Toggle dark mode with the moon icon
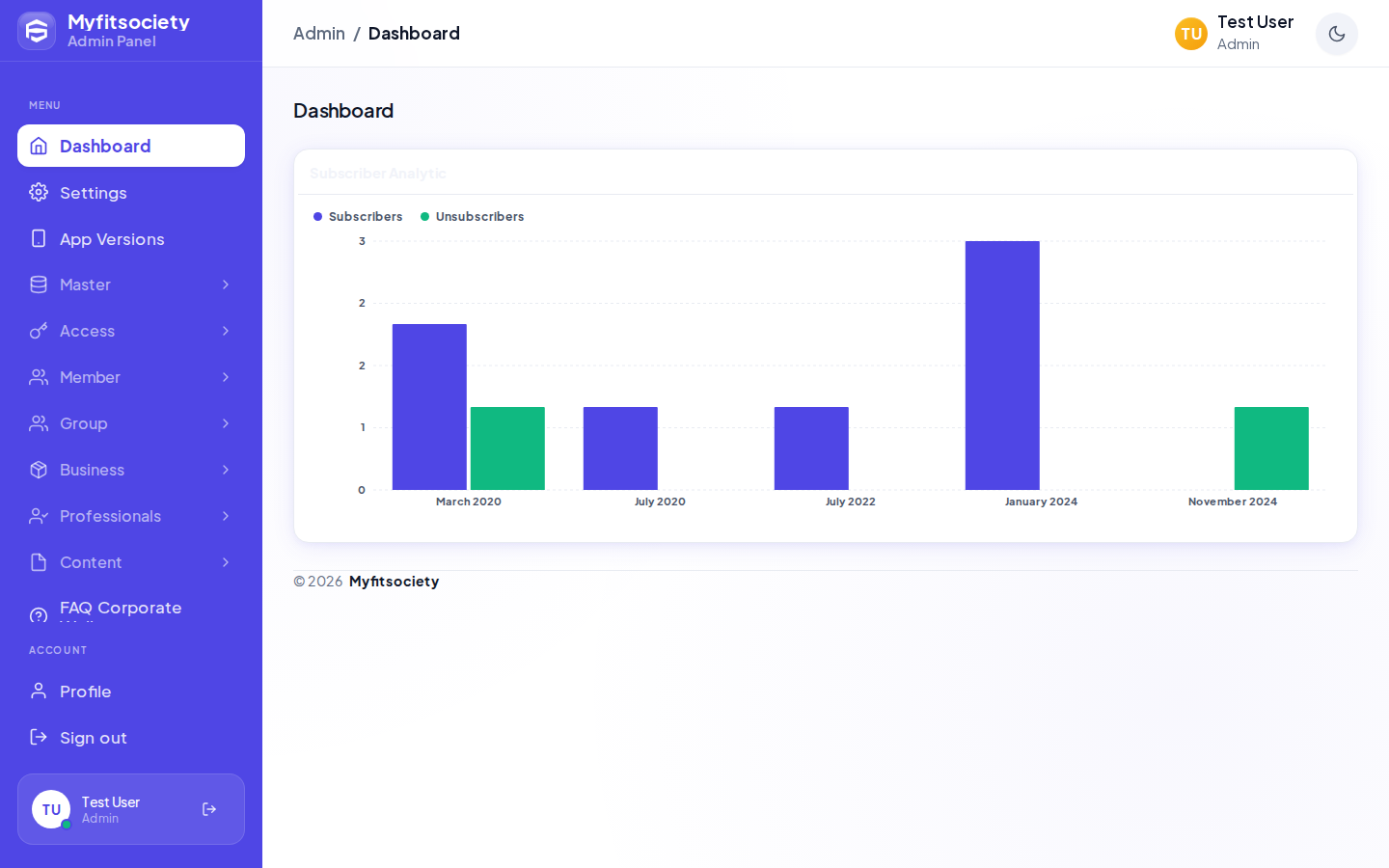1389x868 pixels. tap(1337, 34)
